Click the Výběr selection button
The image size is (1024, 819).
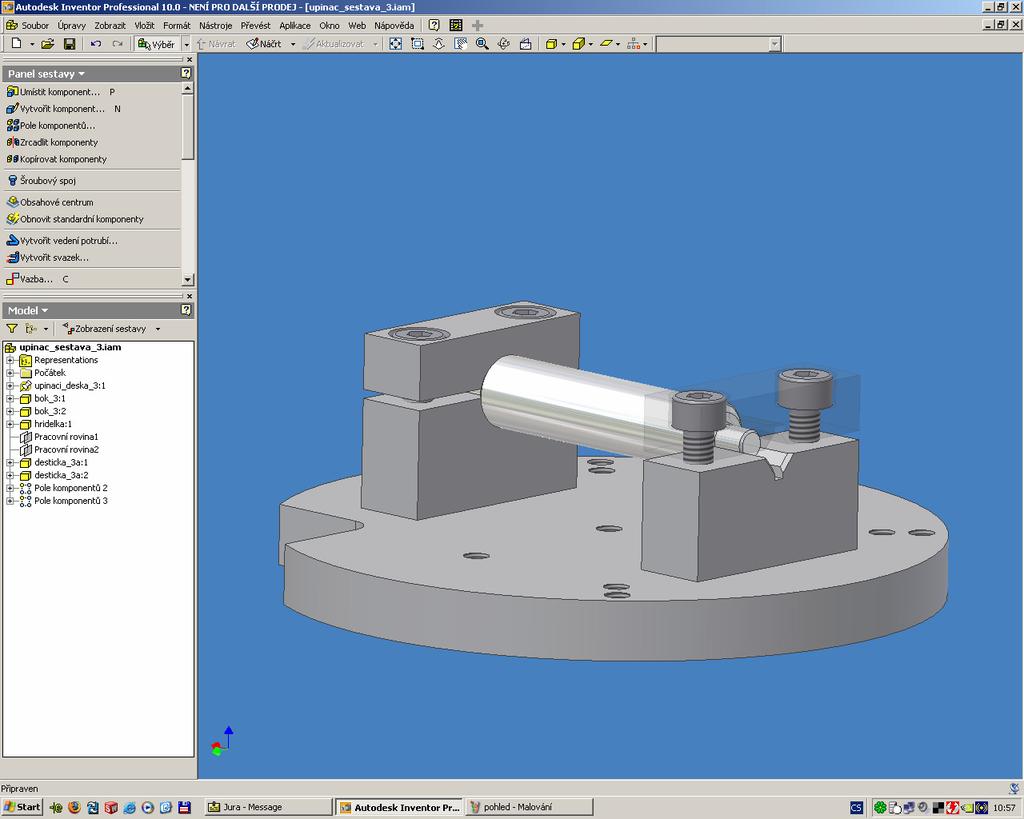click(157, 44)
